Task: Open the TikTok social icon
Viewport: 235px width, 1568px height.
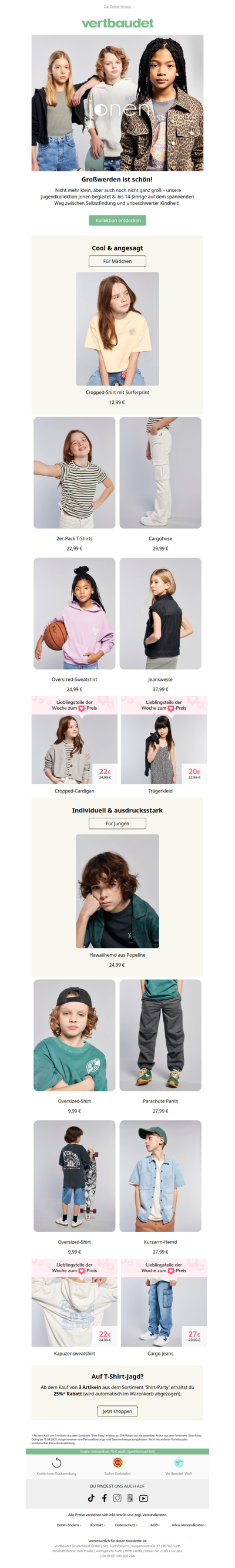Action: [91, 1498]
